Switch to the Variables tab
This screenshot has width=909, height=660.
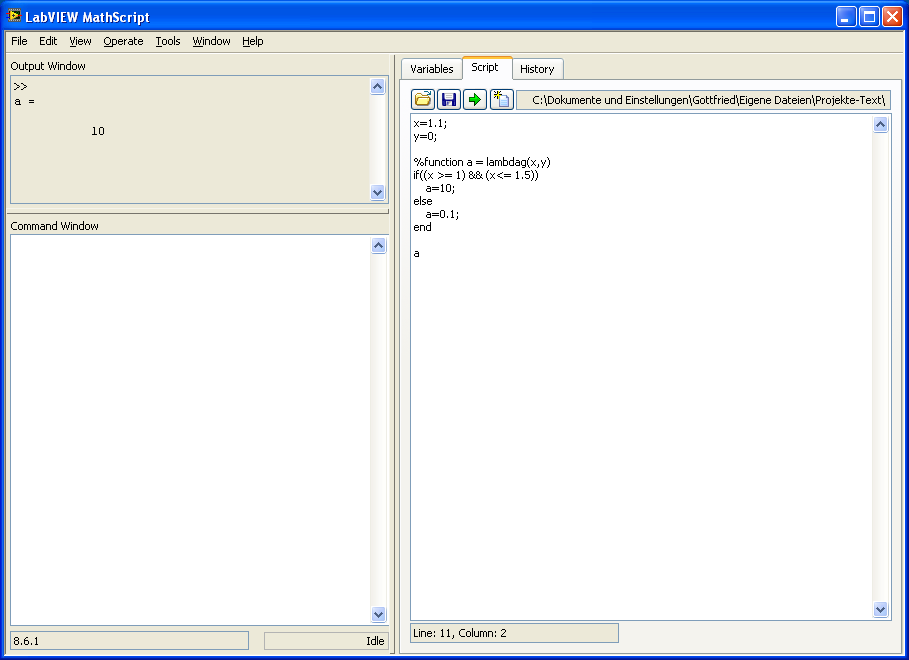point(432,69)
